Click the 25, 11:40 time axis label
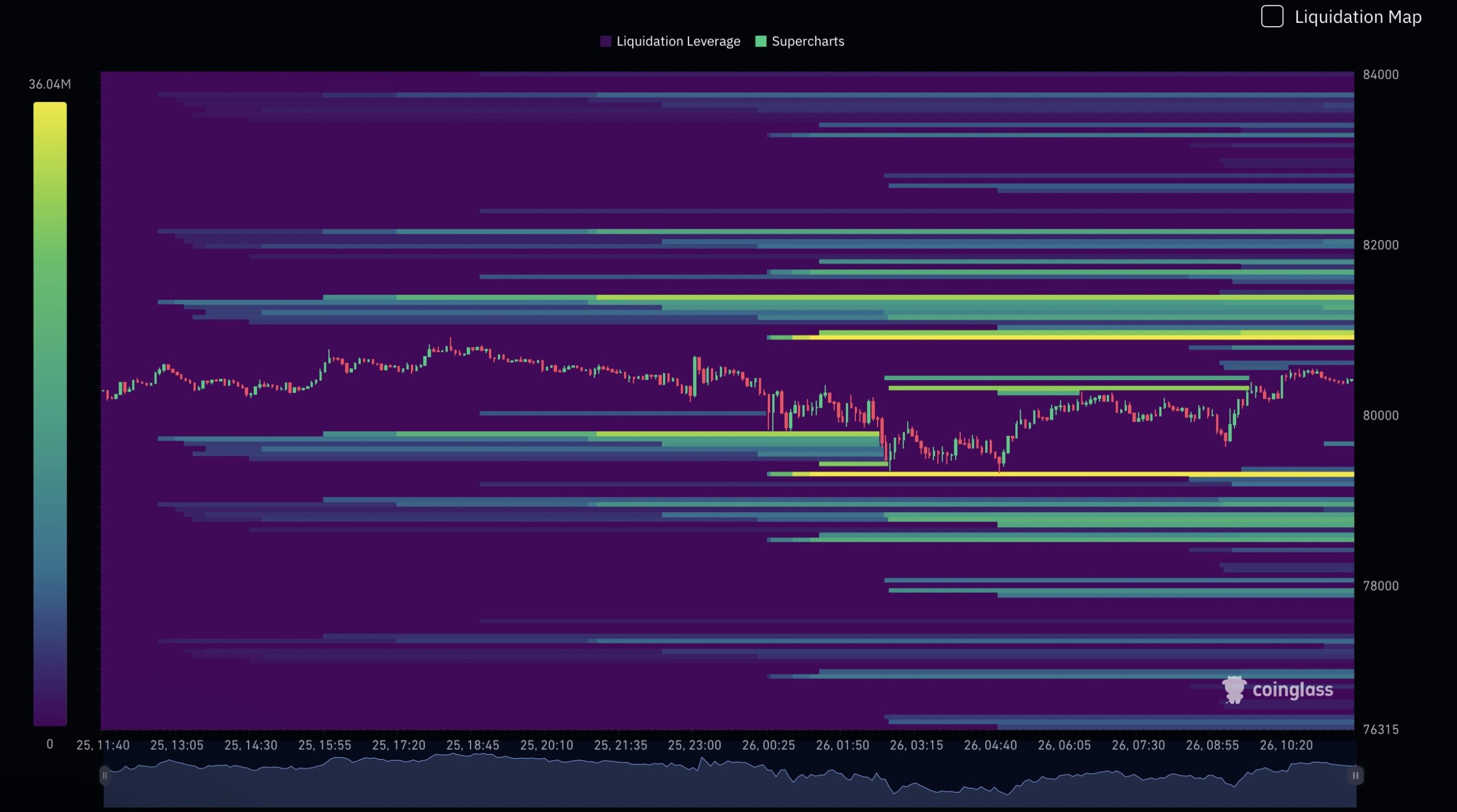1457x812 pixels. click(x=103, y=745)
